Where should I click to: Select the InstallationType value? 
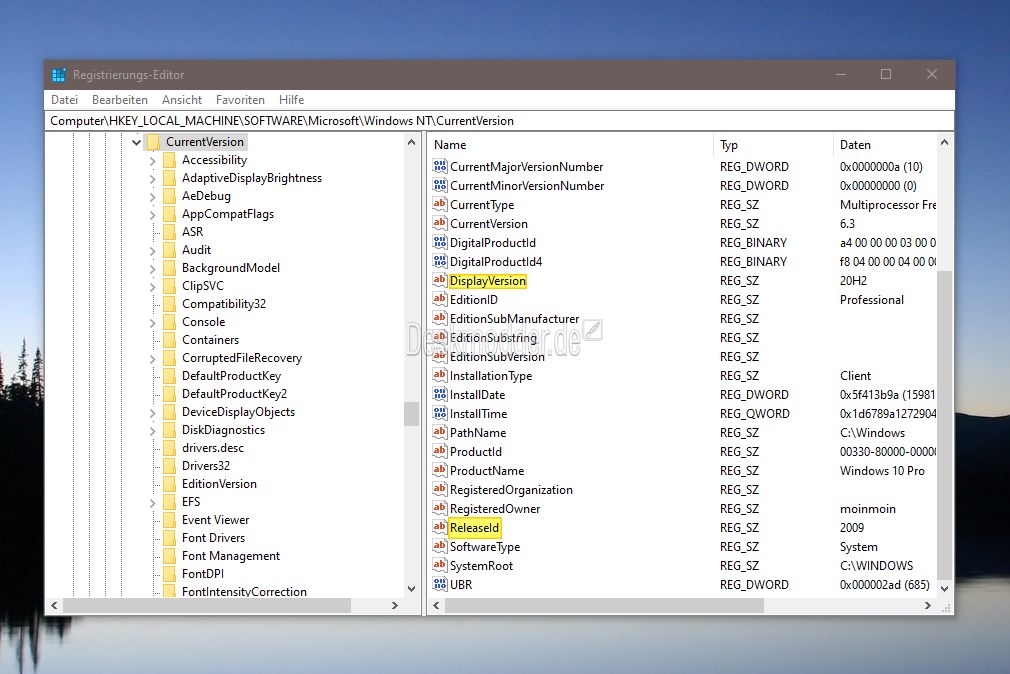[x=491, y=376]
